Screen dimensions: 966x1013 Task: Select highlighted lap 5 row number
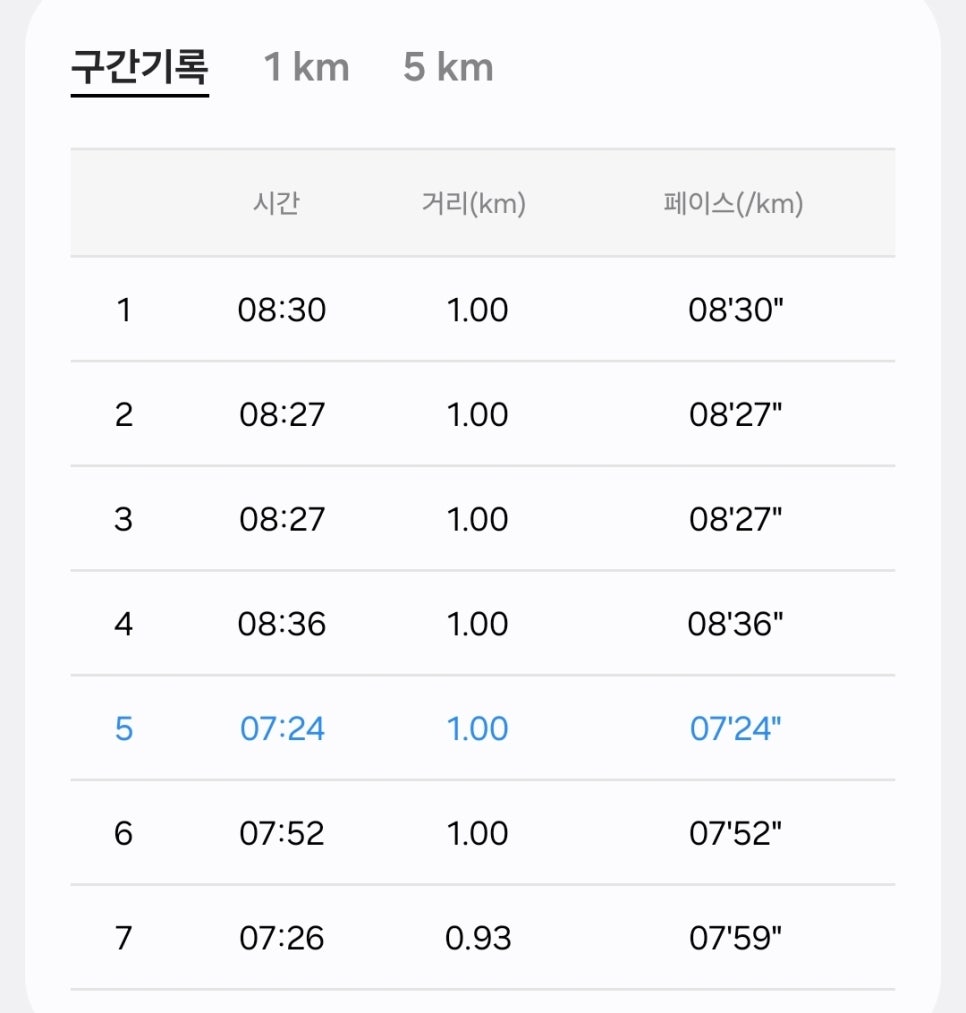[123, 729]
